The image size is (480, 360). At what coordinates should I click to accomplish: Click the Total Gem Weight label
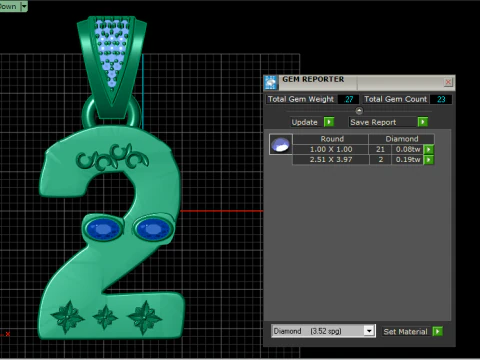[301, 99]
